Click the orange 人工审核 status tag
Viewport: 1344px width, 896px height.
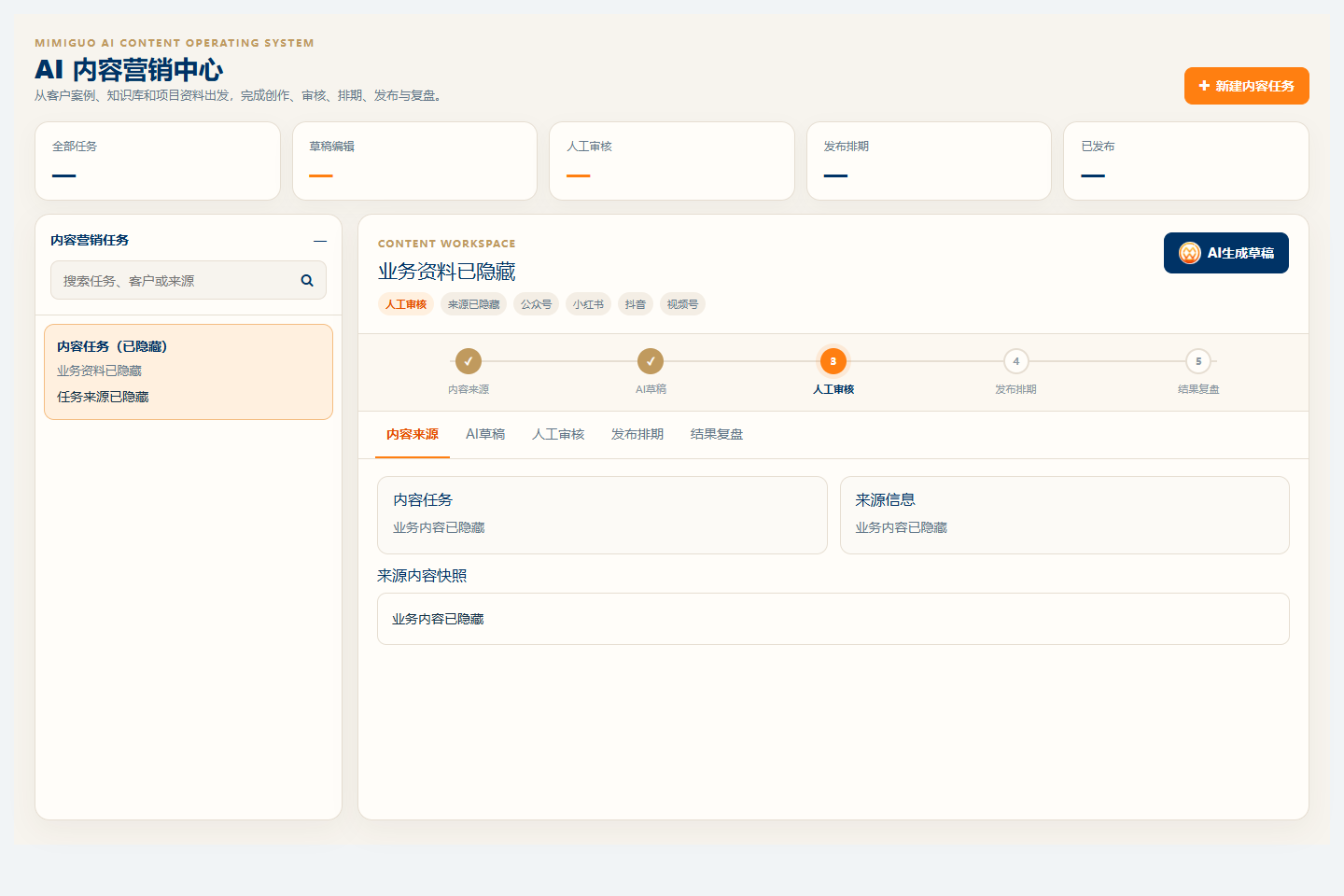pyautogui.click(x=406, y=304)
